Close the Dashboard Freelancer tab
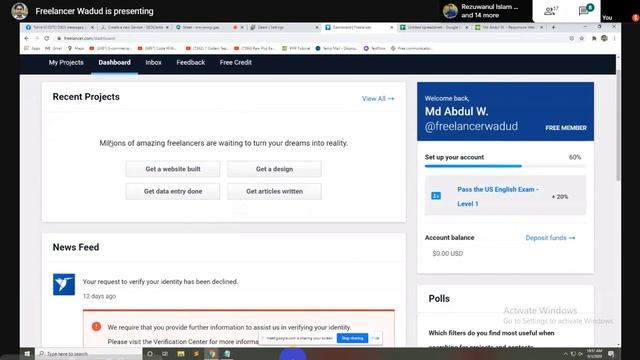This screenshot has width=640, height=360. click(x=391, y=27)
